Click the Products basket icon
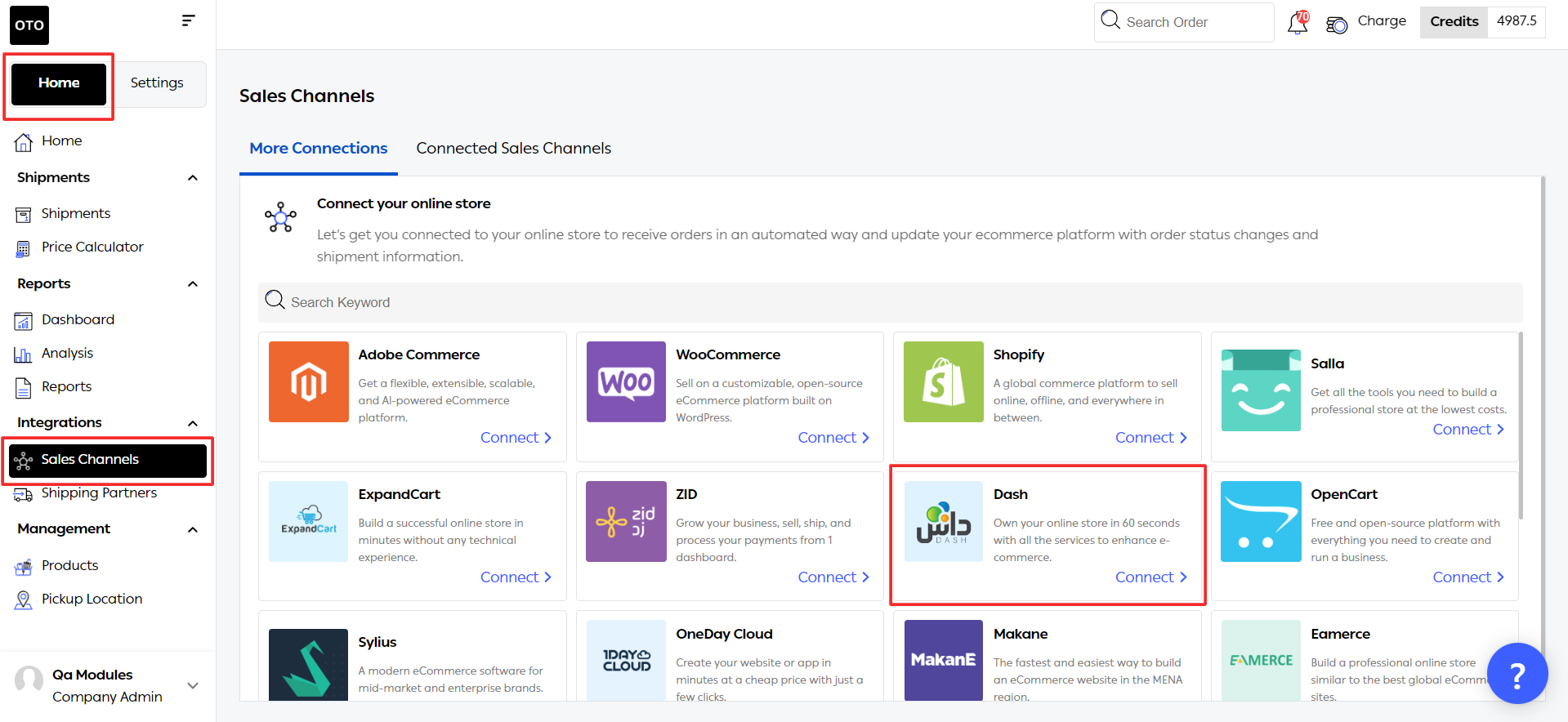 (x=24, y=567)
